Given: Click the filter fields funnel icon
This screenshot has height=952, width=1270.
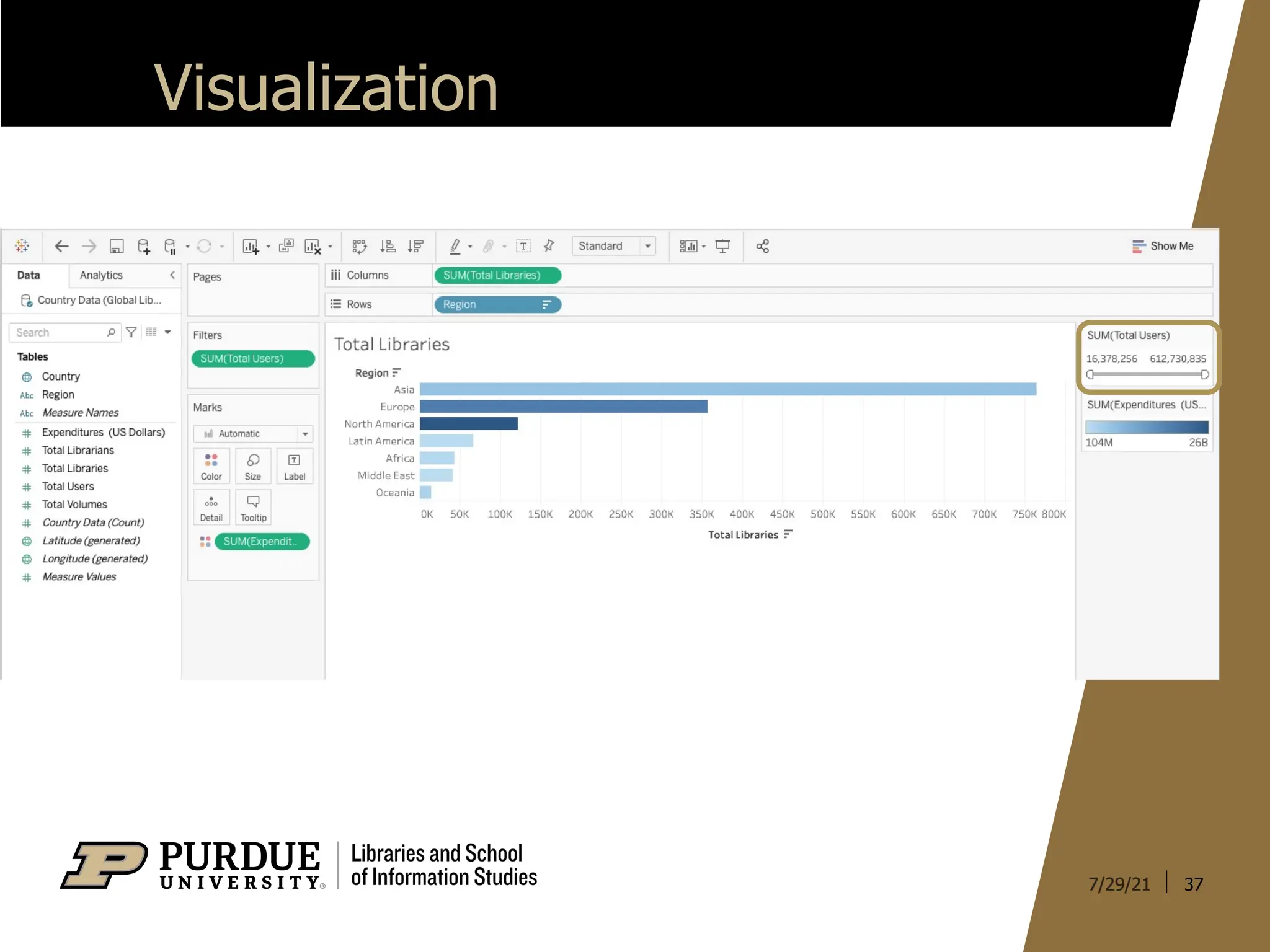Looking at the screenshot, I should [131, 332].
